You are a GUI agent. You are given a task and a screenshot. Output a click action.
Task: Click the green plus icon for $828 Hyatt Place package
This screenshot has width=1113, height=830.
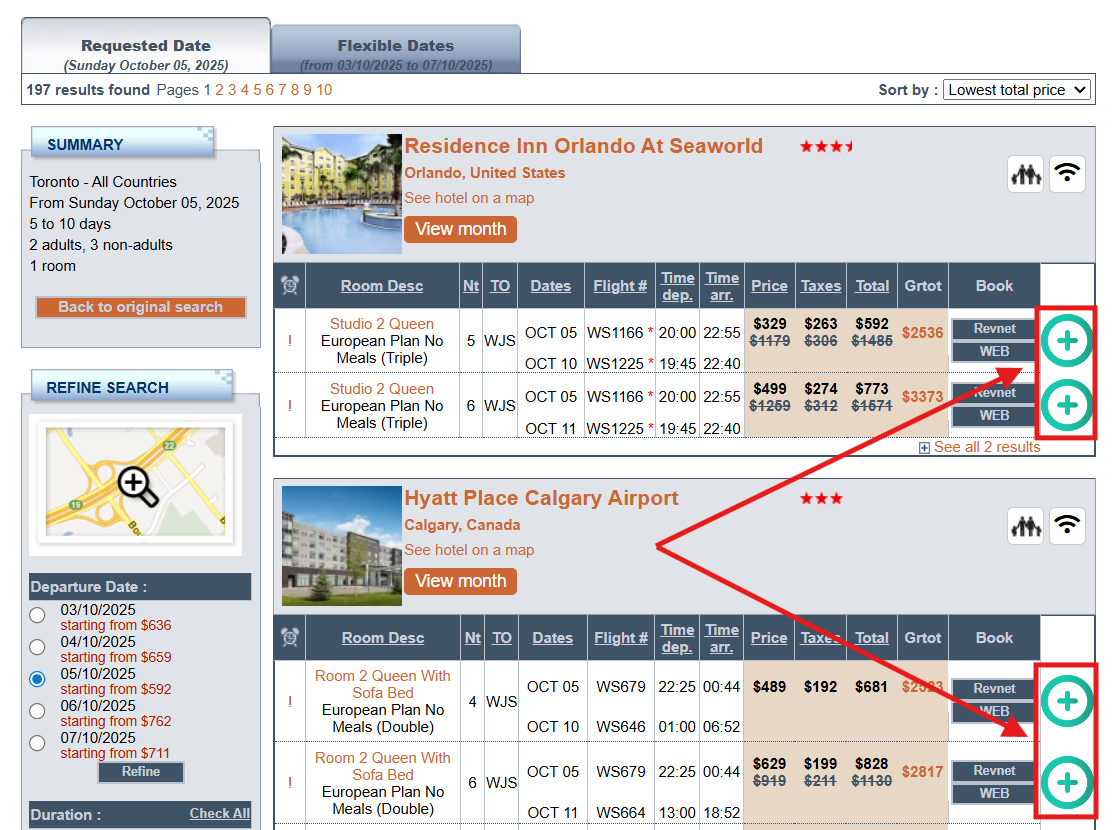1067,782
